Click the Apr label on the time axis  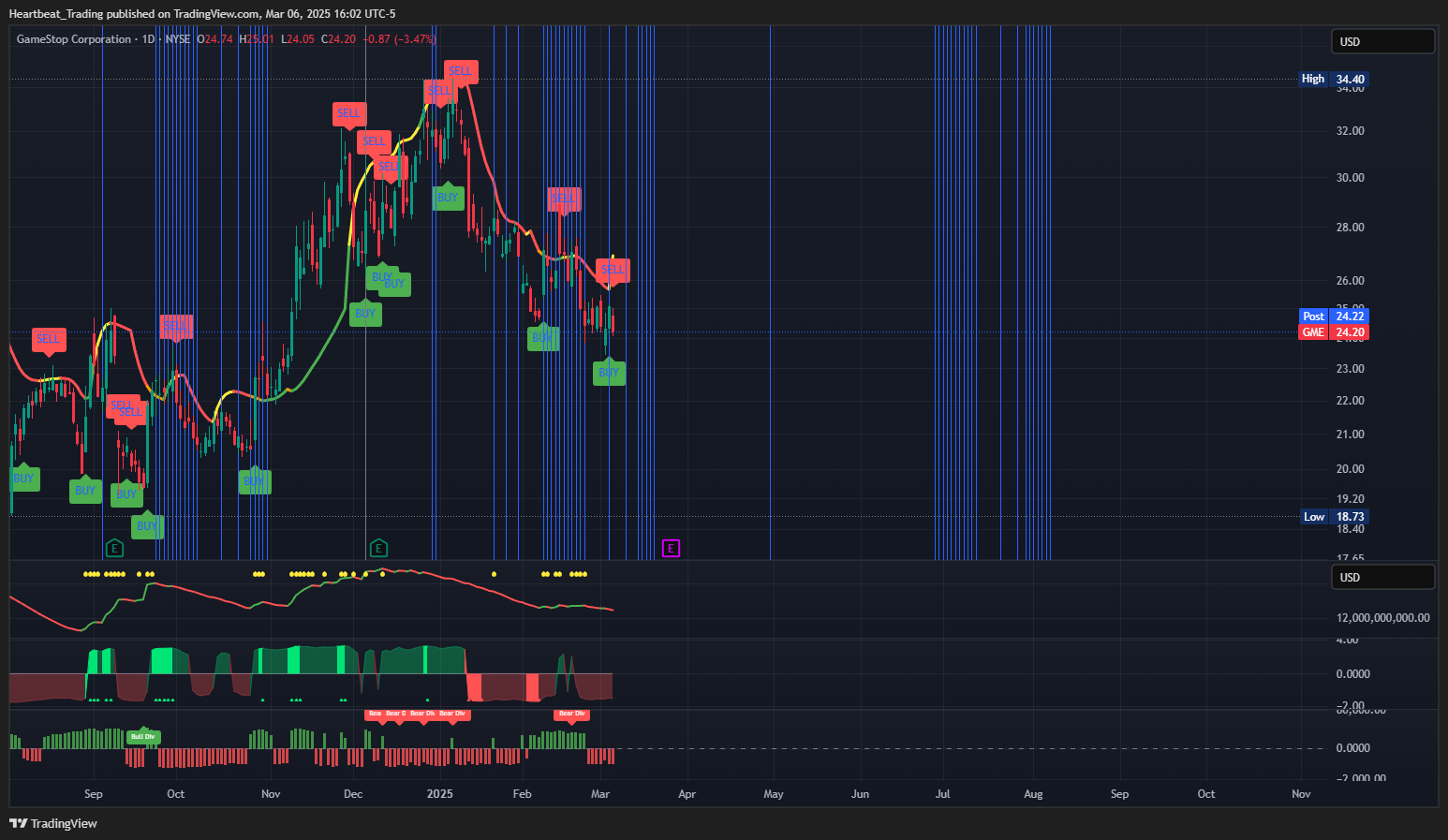click(687, 794)
